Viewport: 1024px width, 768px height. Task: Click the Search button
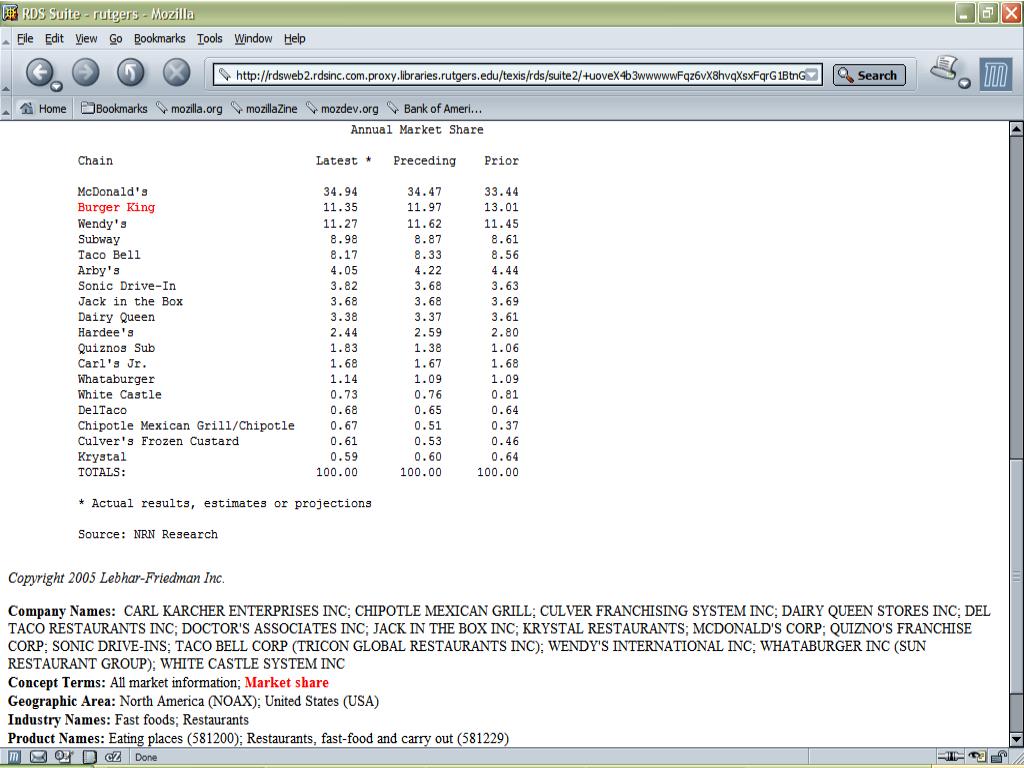869,75
